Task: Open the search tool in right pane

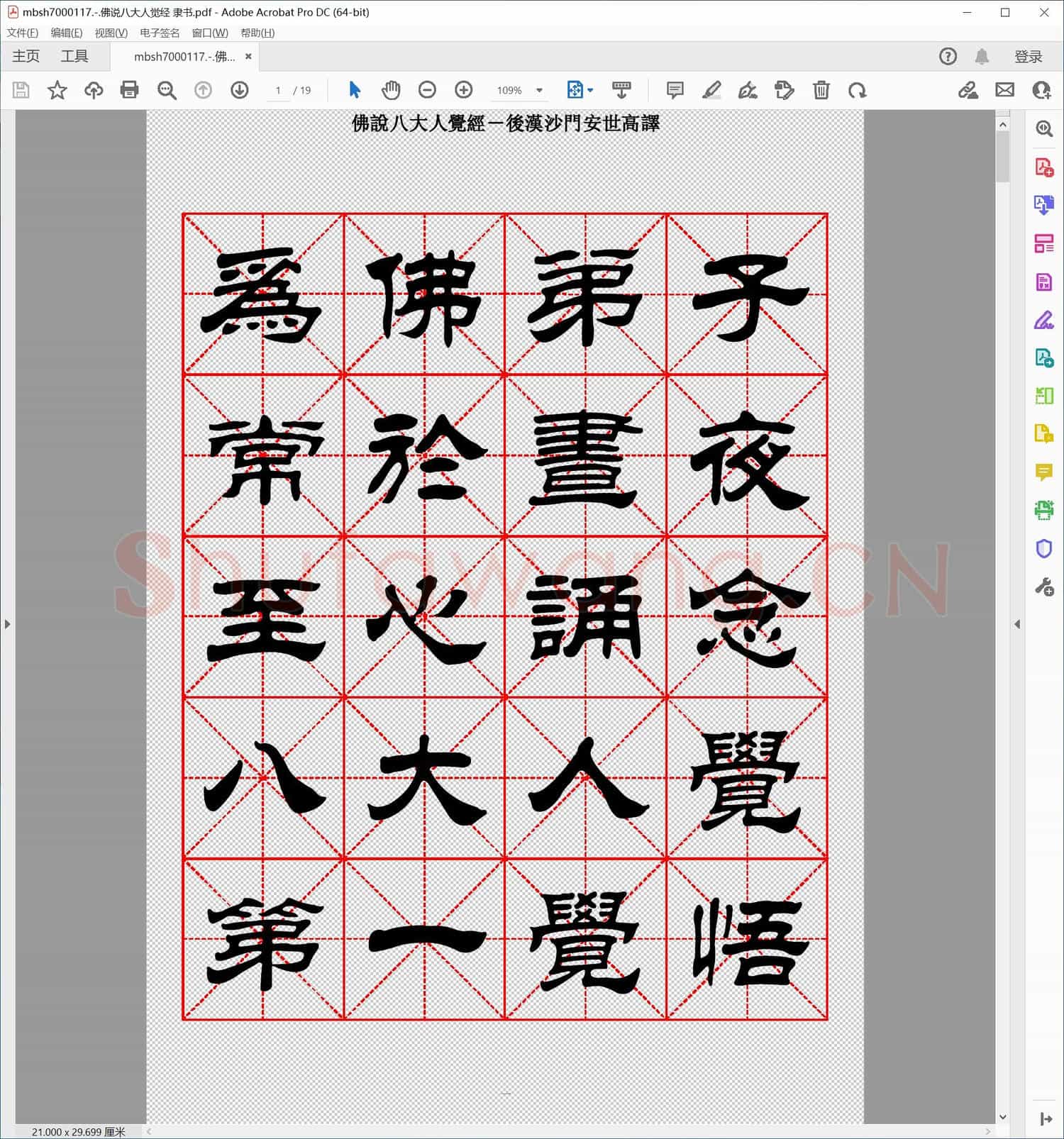Action: tap(1044, 129)
